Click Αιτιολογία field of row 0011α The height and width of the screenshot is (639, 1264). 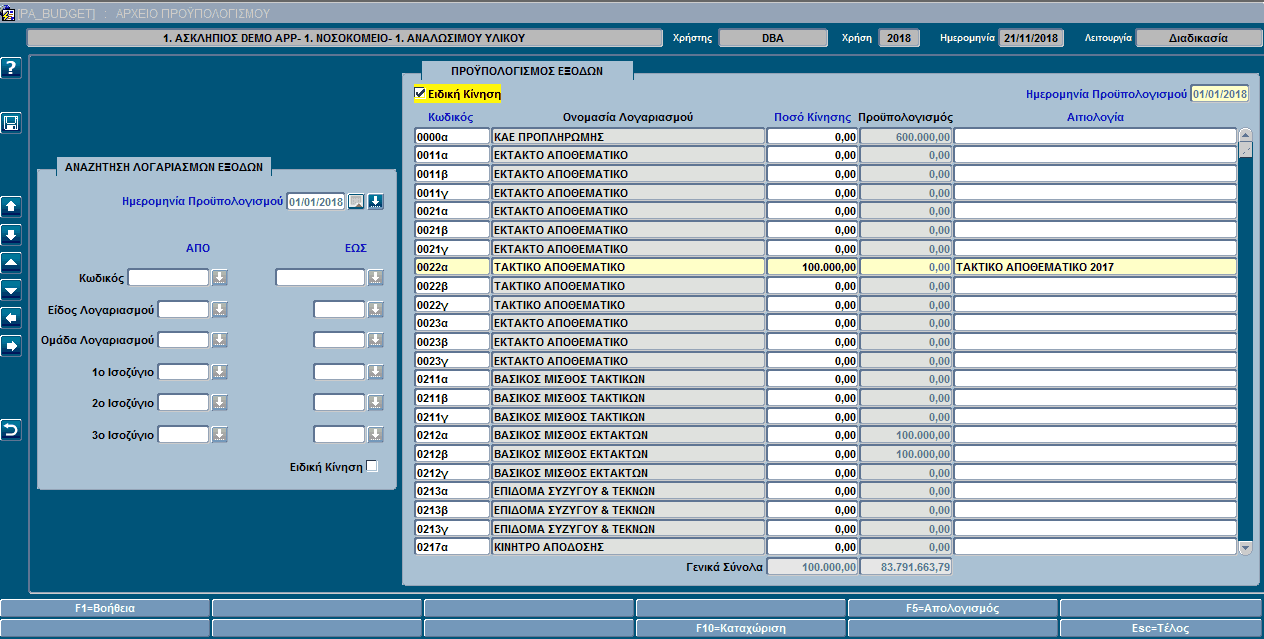pyautogui.click(x=1095, y=155)
